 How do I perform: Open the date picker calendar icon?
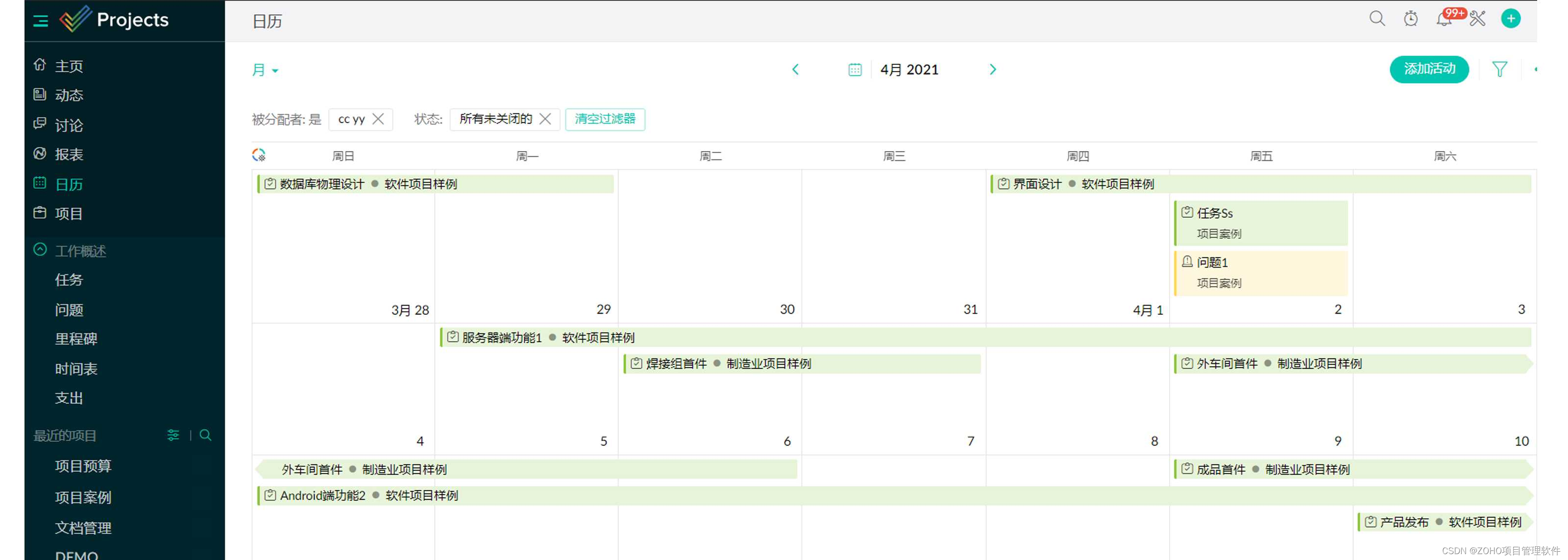click(855, 70)
